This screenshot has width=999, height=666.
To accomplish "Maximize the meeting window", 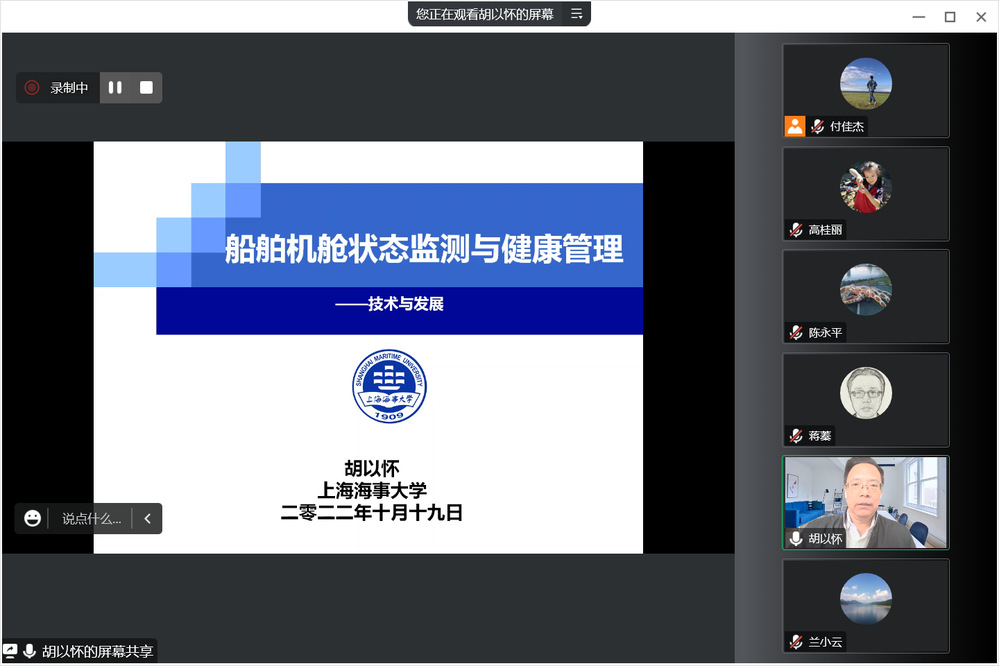I will (x=950, y=16).
